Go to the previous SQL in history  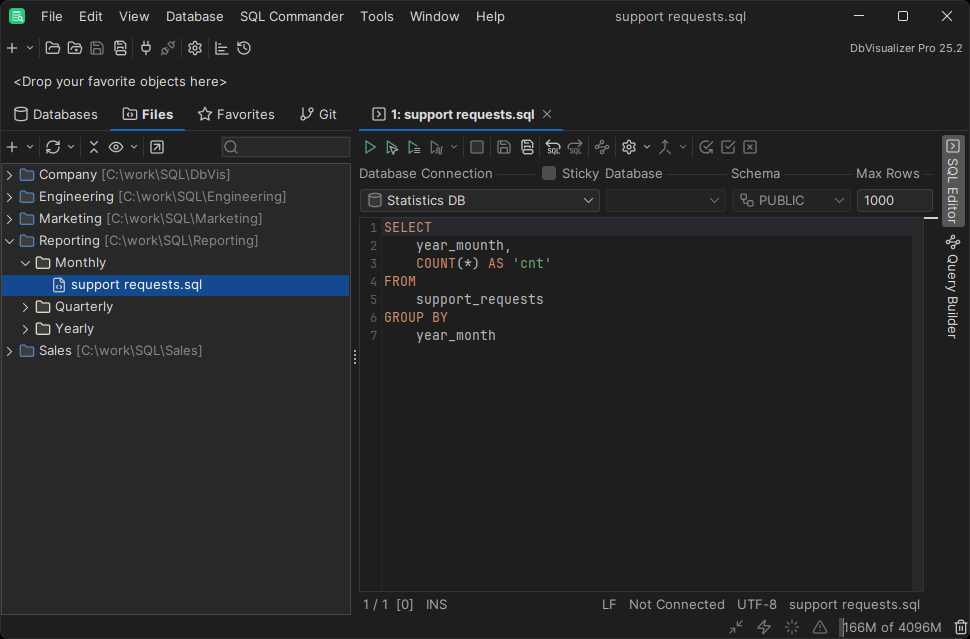[553, 147]
